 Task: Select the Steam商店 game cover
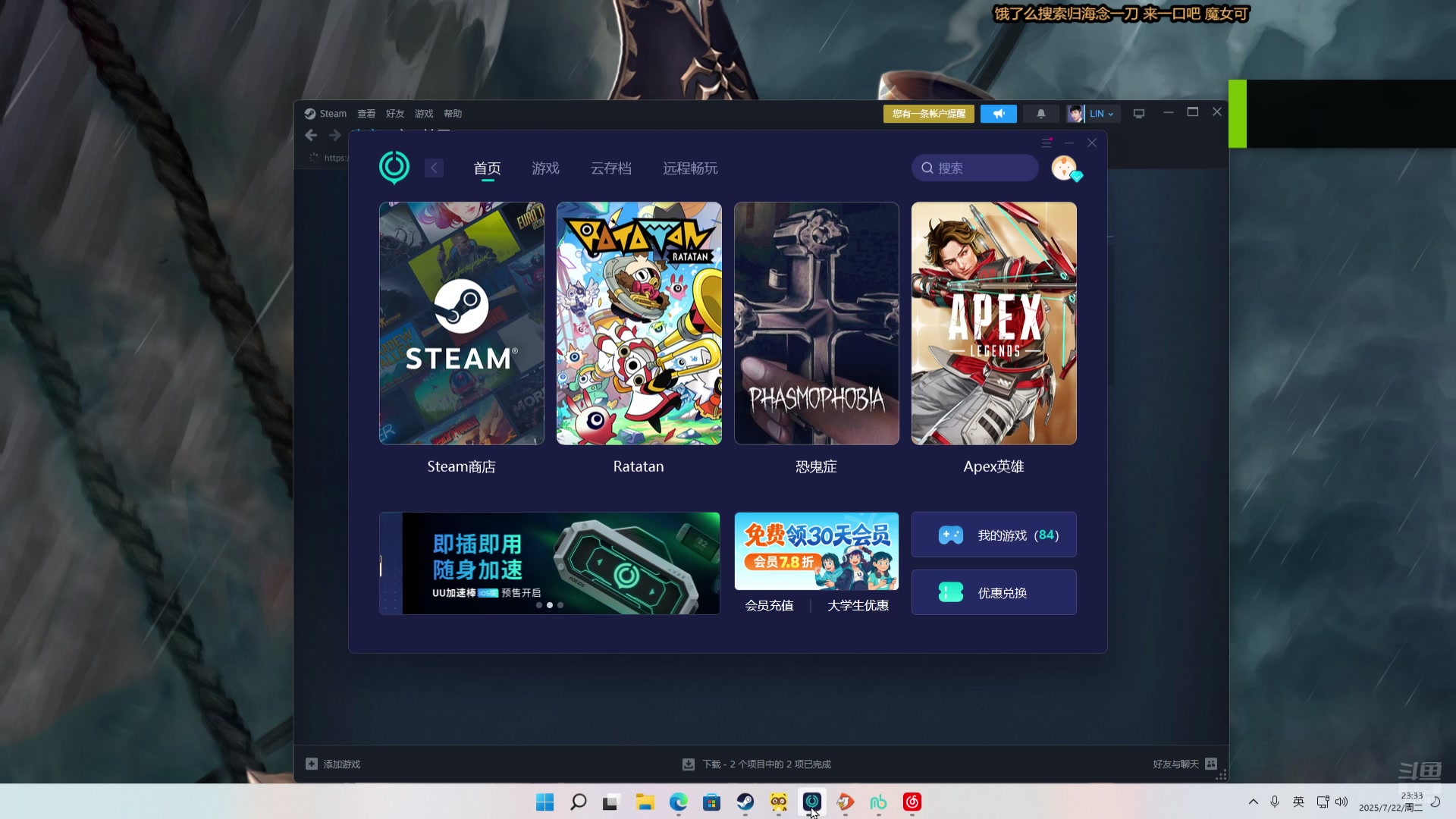pos(462,323)
